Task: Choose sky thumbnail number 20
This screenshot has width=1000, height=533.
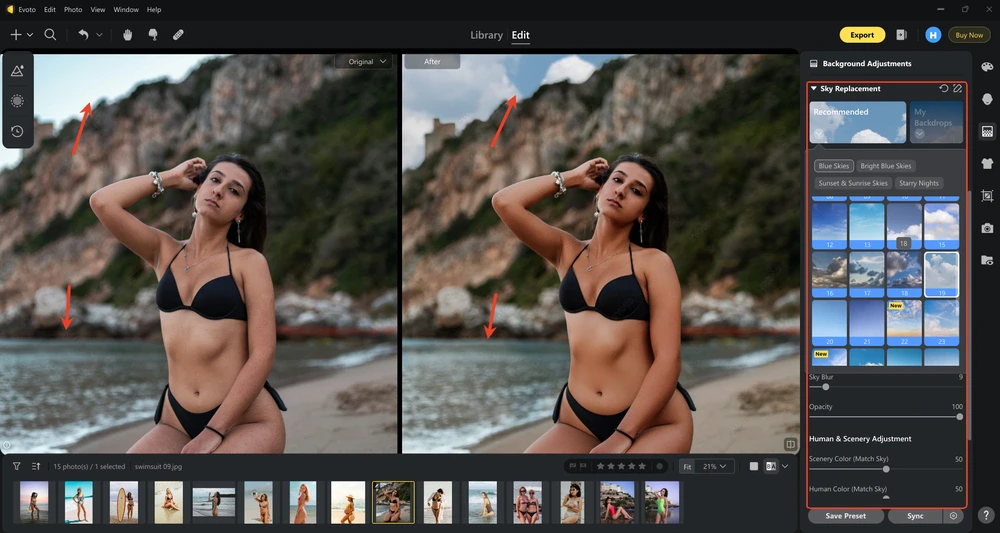Action: pyautogui.click(x=830, y=323)
